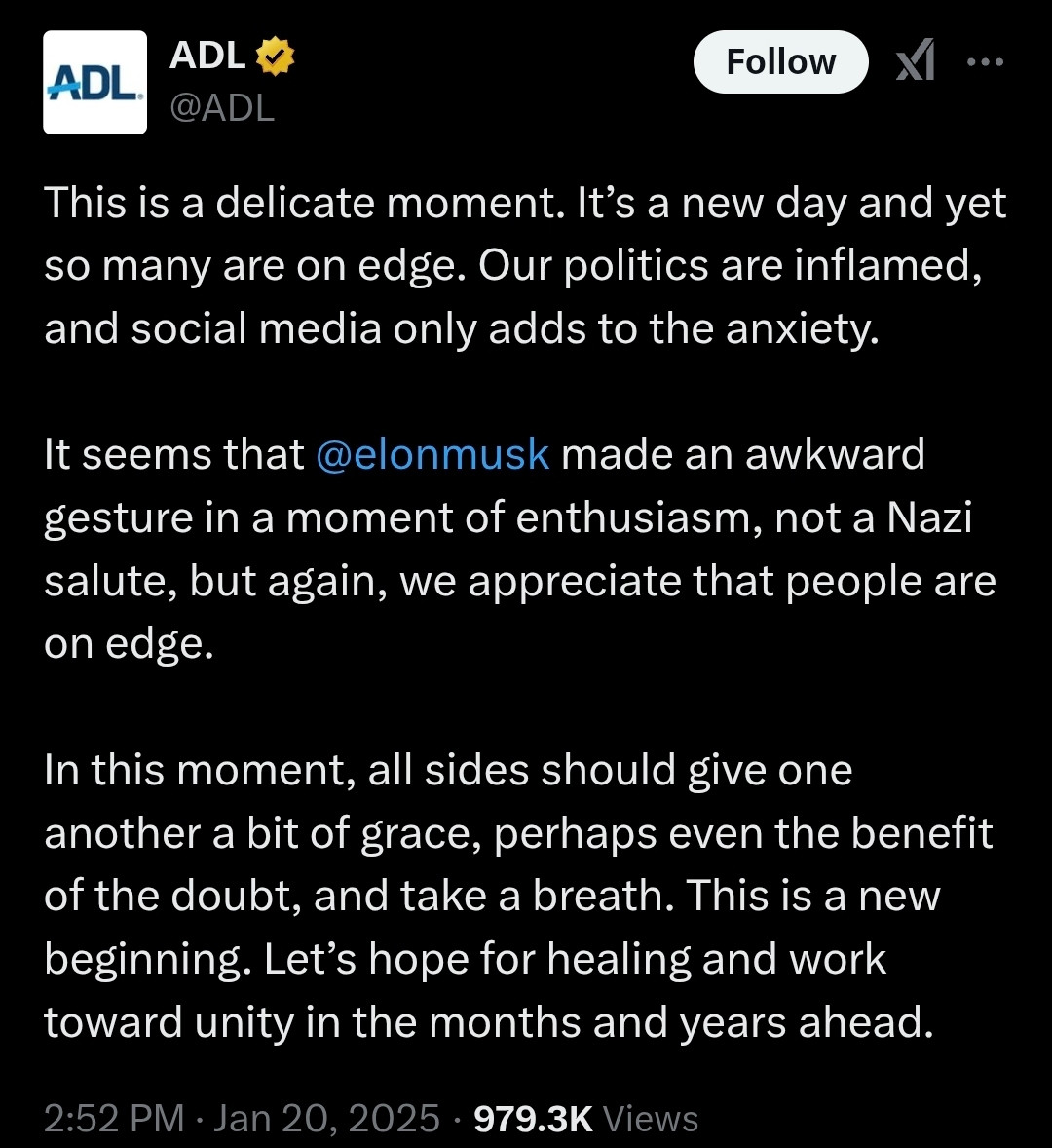This screenshot has height=1148, width=1052.
Task: Open the @elonmusk mention link
Action: click(432, 454)
